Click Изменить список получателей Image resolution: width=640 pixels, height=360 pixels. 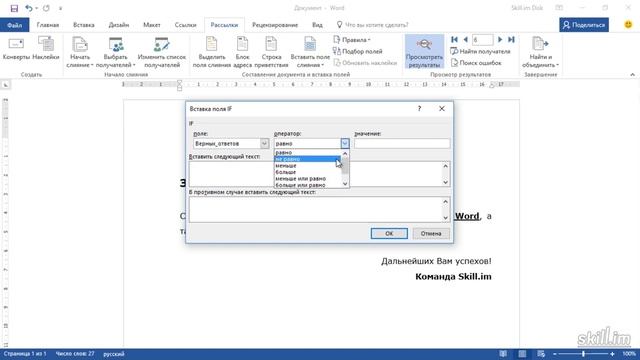pyautogui.click(x=162, y=52)
